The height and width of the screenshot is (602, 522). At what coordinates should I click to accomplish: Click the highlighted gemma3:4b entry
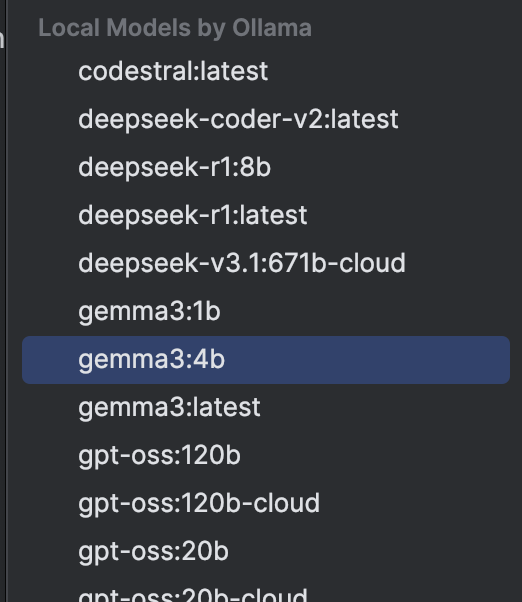pos(266,360)
